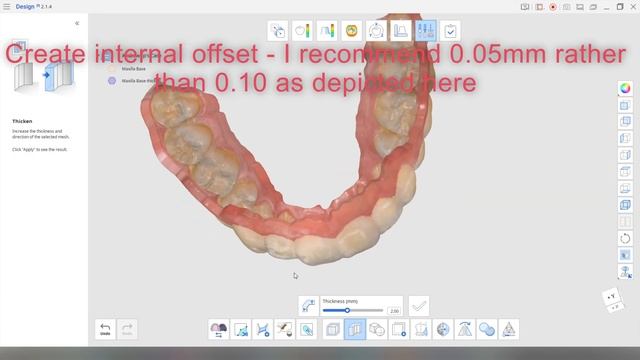Screen dimensions: 640x360
Task: Click the boolean shapes subtract icon
Action: [377, 329]
